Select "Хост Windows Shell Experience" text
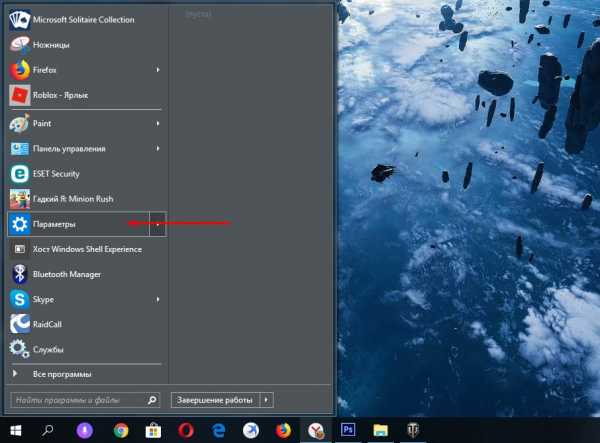600x443 pixels. (x=87, y=249)
